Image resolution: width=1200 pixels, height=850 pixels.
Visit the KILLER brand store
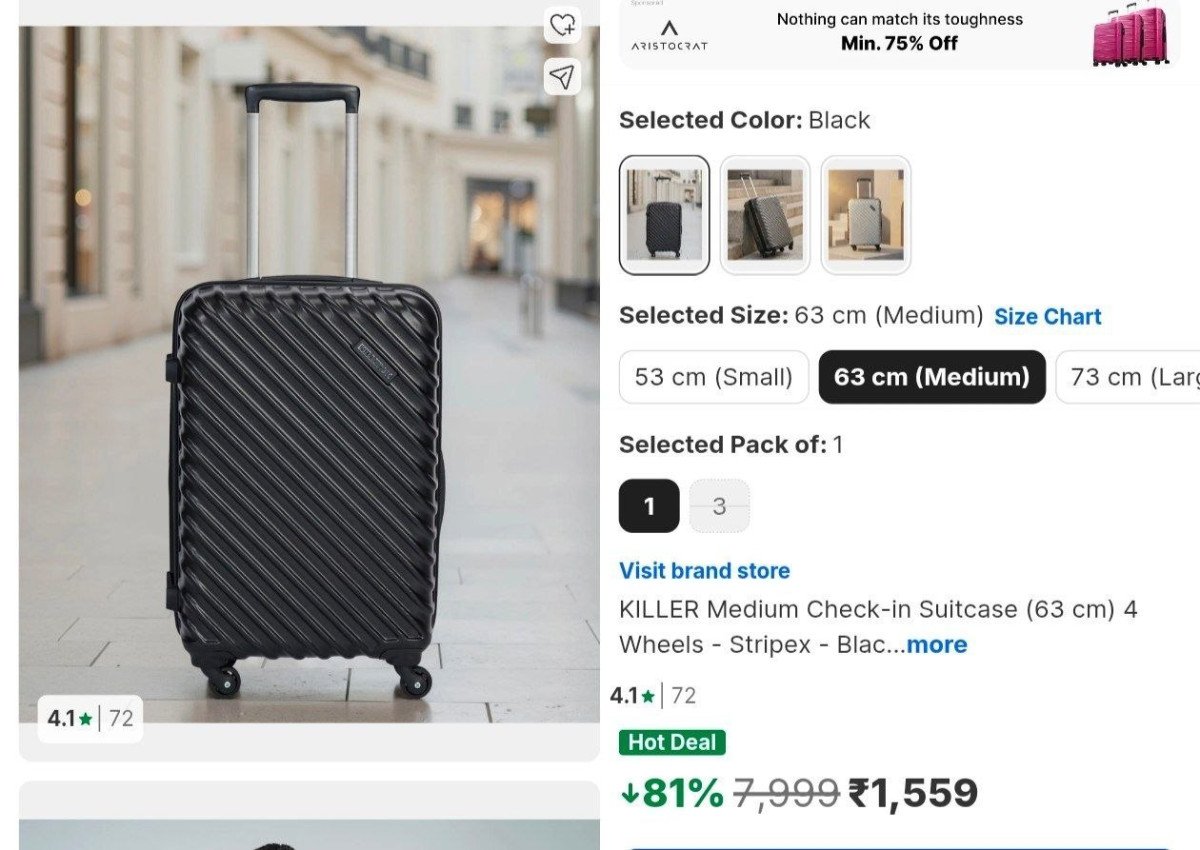click(703, 570)
